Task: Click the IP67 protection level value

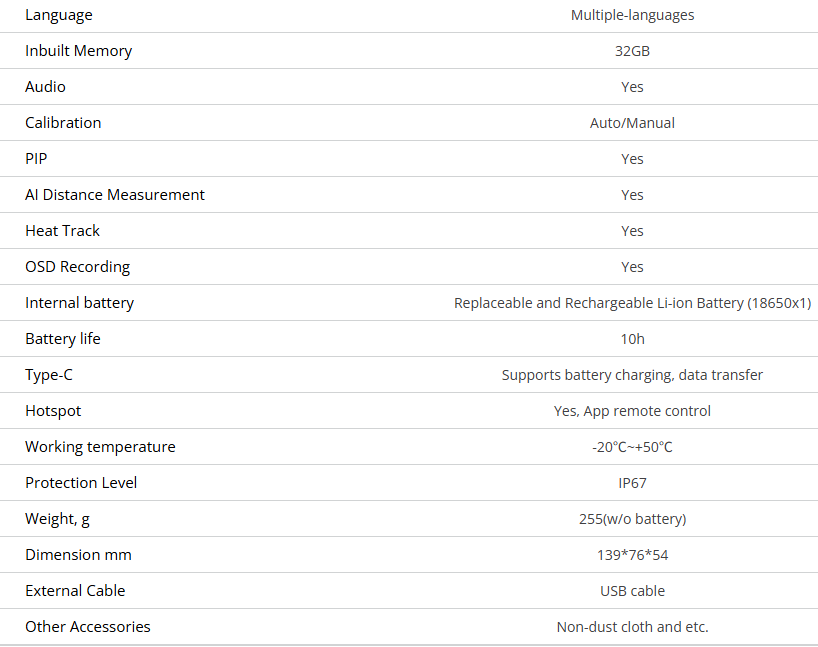Action: click(632, 483)
